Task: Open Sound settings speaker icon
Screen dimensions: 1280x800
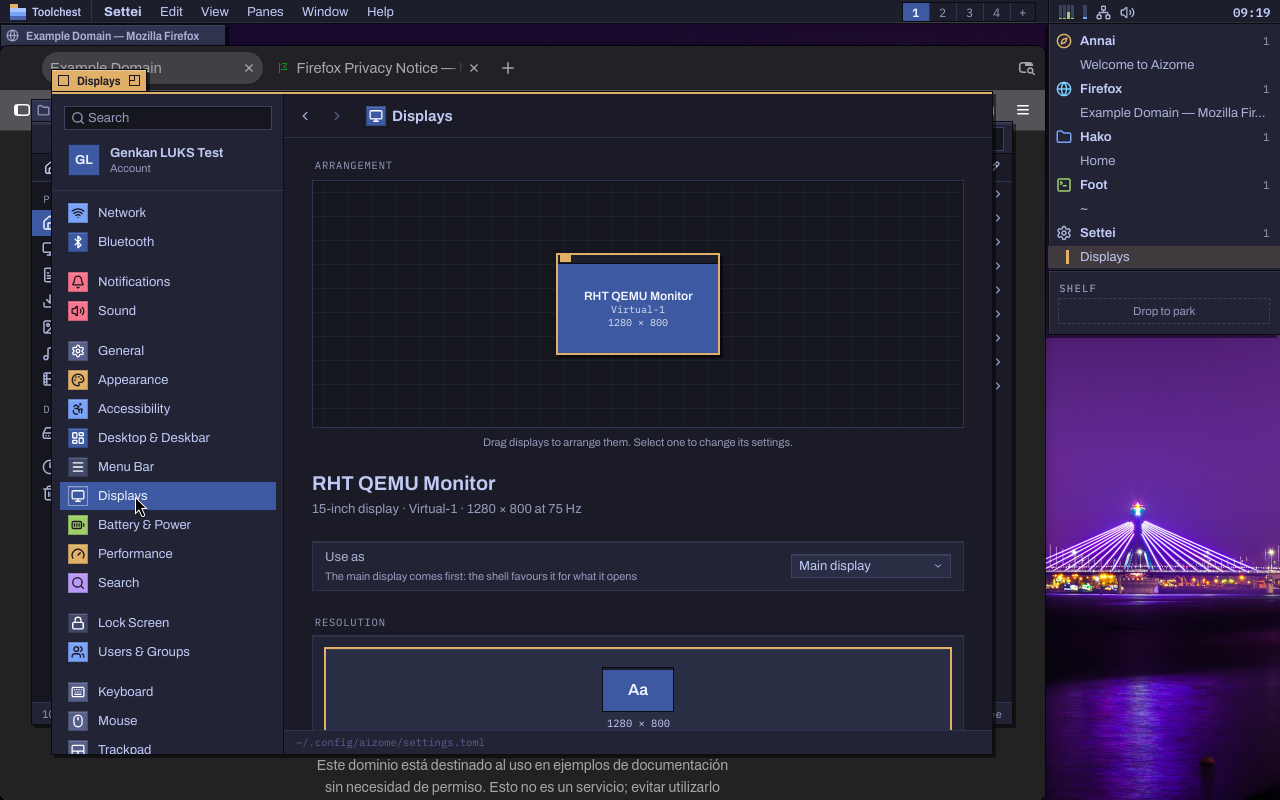Action: point(78,311)
